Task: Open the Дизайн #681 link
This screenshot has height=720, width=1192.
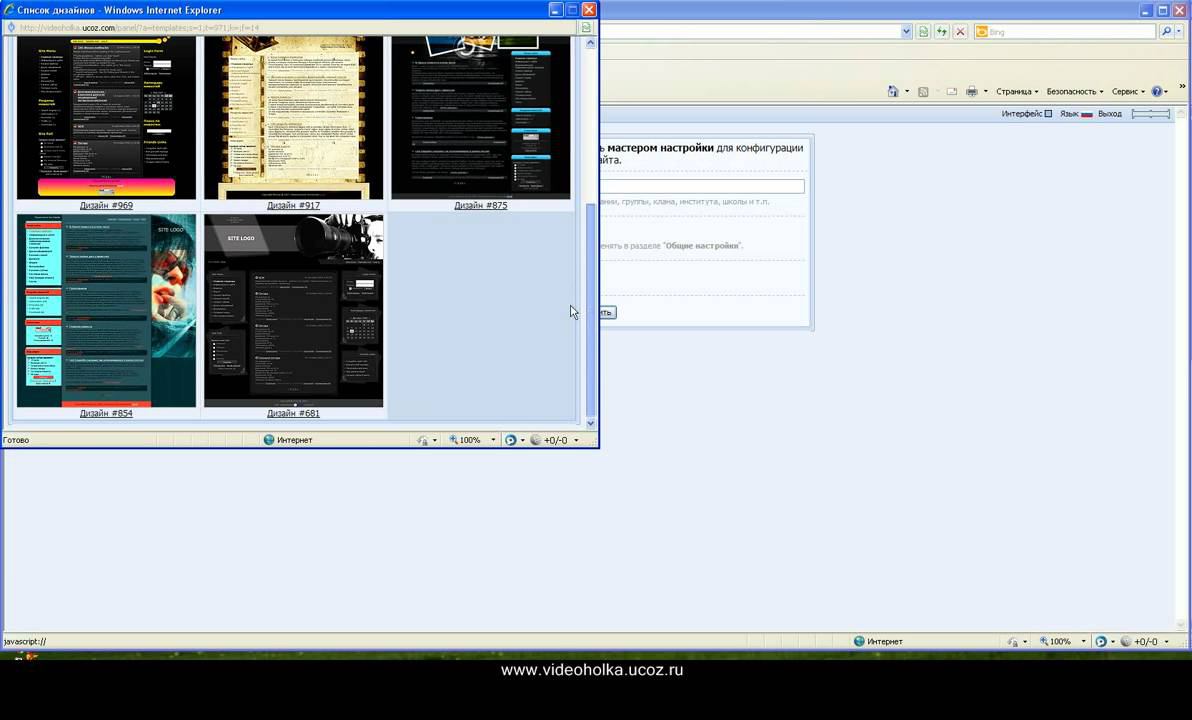Action: tap(293, 414)
